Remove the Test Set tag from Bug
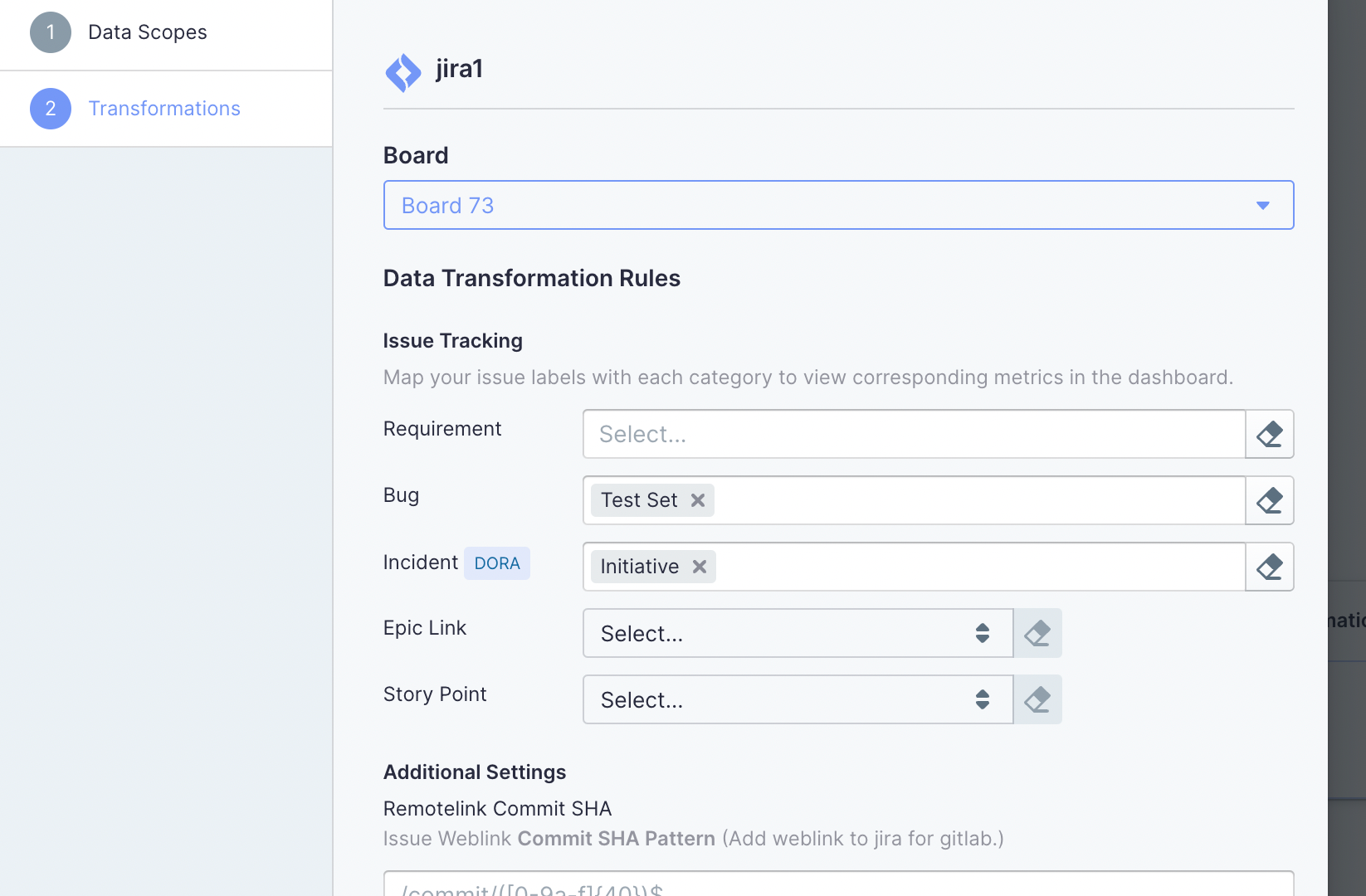This screenshot has height=896, width=1366. point(698,500)
